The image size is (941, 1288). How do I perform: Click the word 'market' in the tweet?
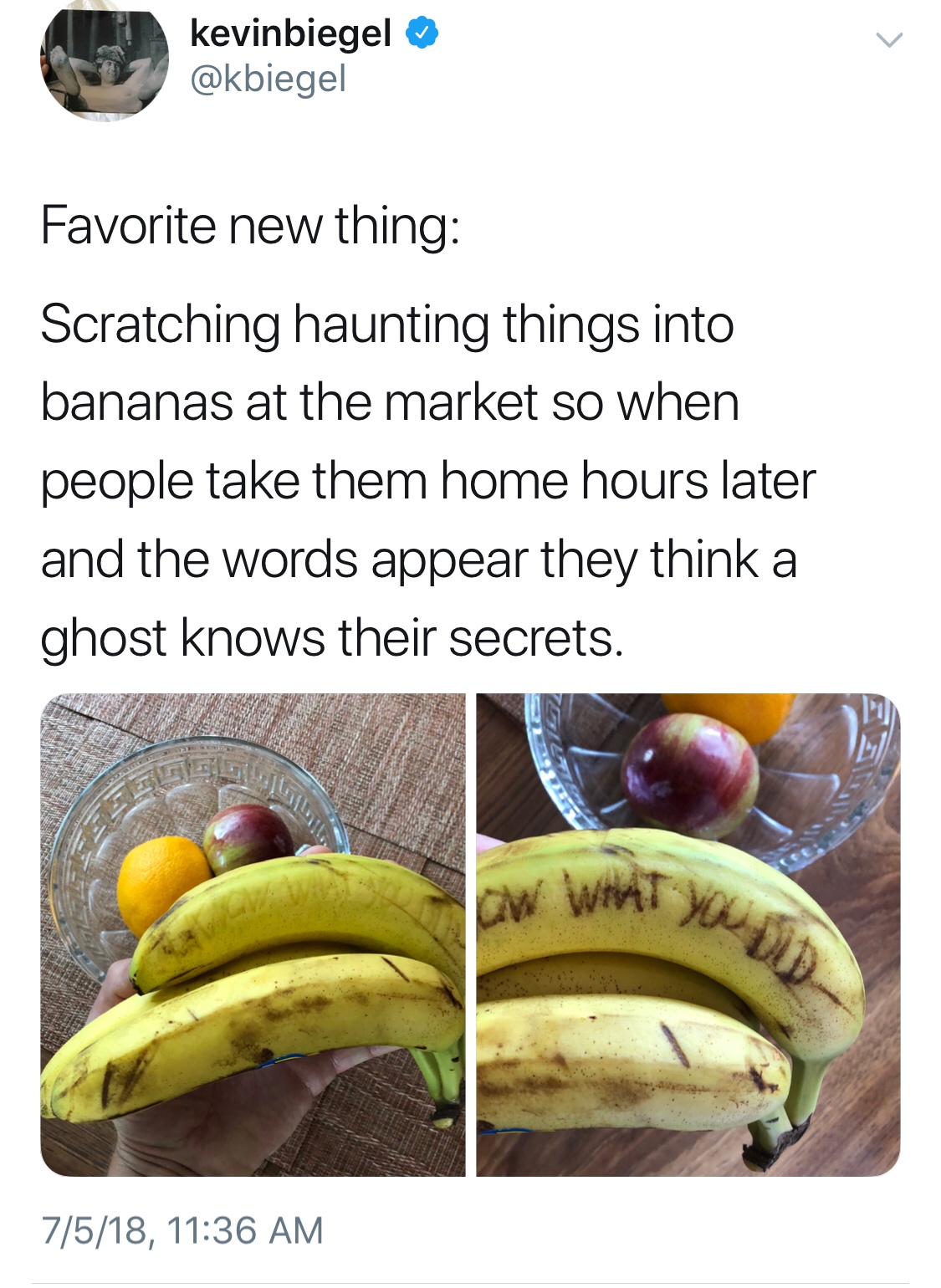(x=460, y=402)
